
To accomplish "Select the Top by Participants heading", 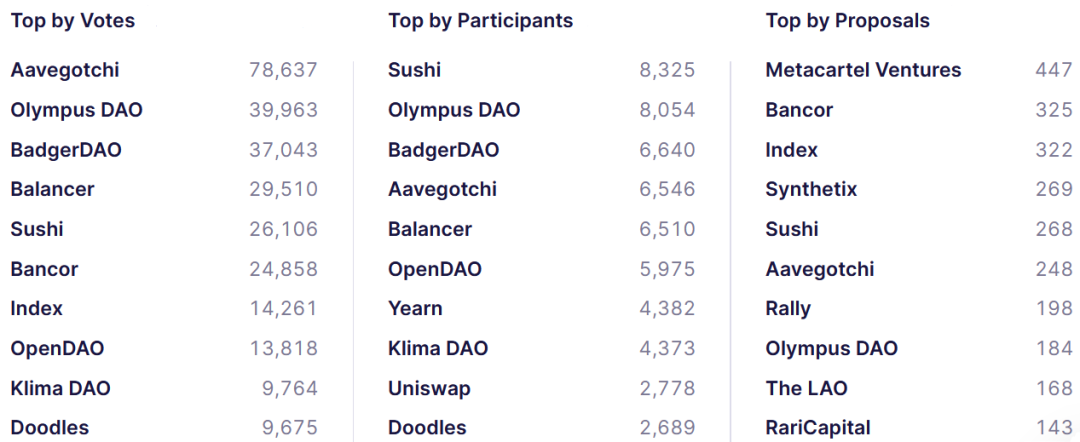I will click(x=481, y=21).
